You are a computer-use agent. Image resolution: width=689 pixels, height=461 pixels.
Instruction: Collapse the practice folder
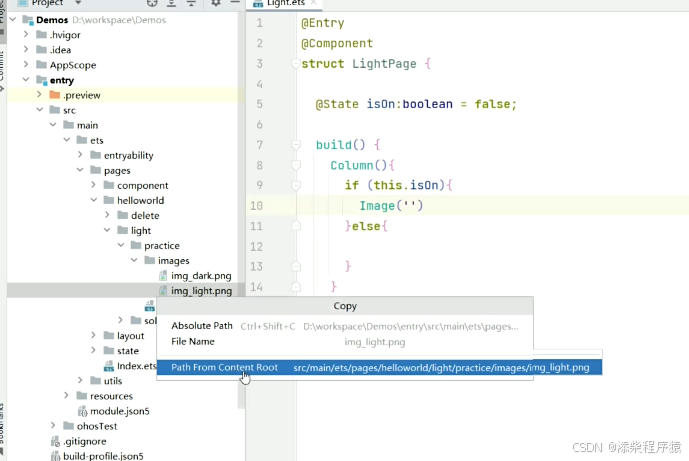pos(121,245)
